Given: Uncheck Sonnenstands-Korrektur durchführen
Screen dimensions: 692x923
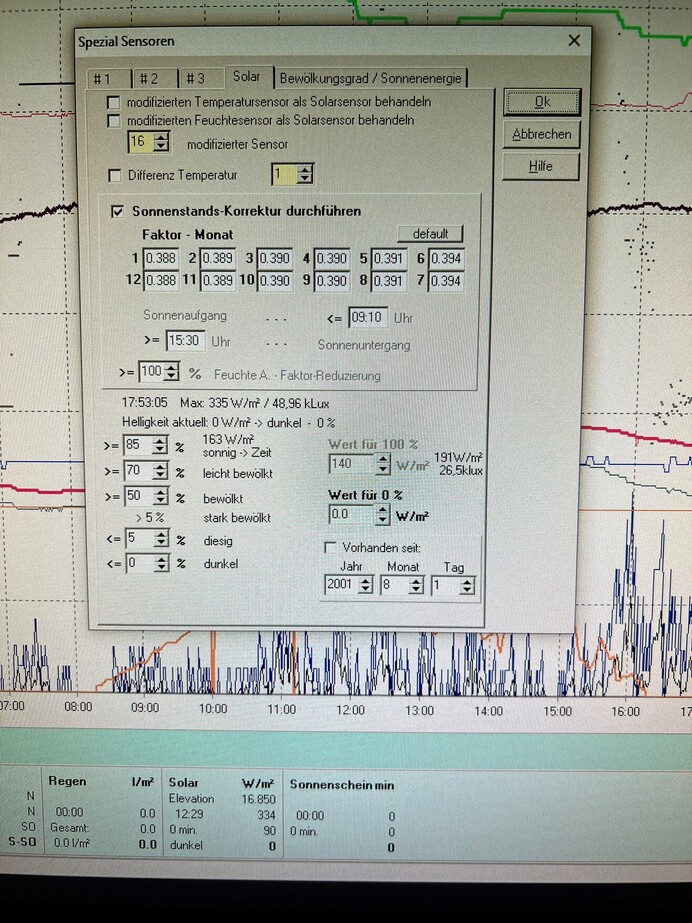Looking at the screenshot, I should point(118,212).
